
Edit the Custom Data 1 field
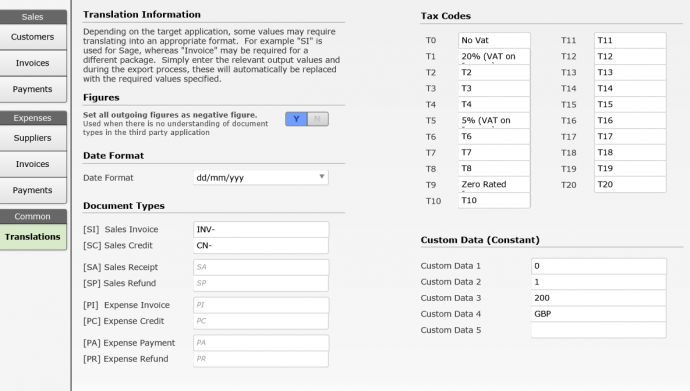click(598, 266)
